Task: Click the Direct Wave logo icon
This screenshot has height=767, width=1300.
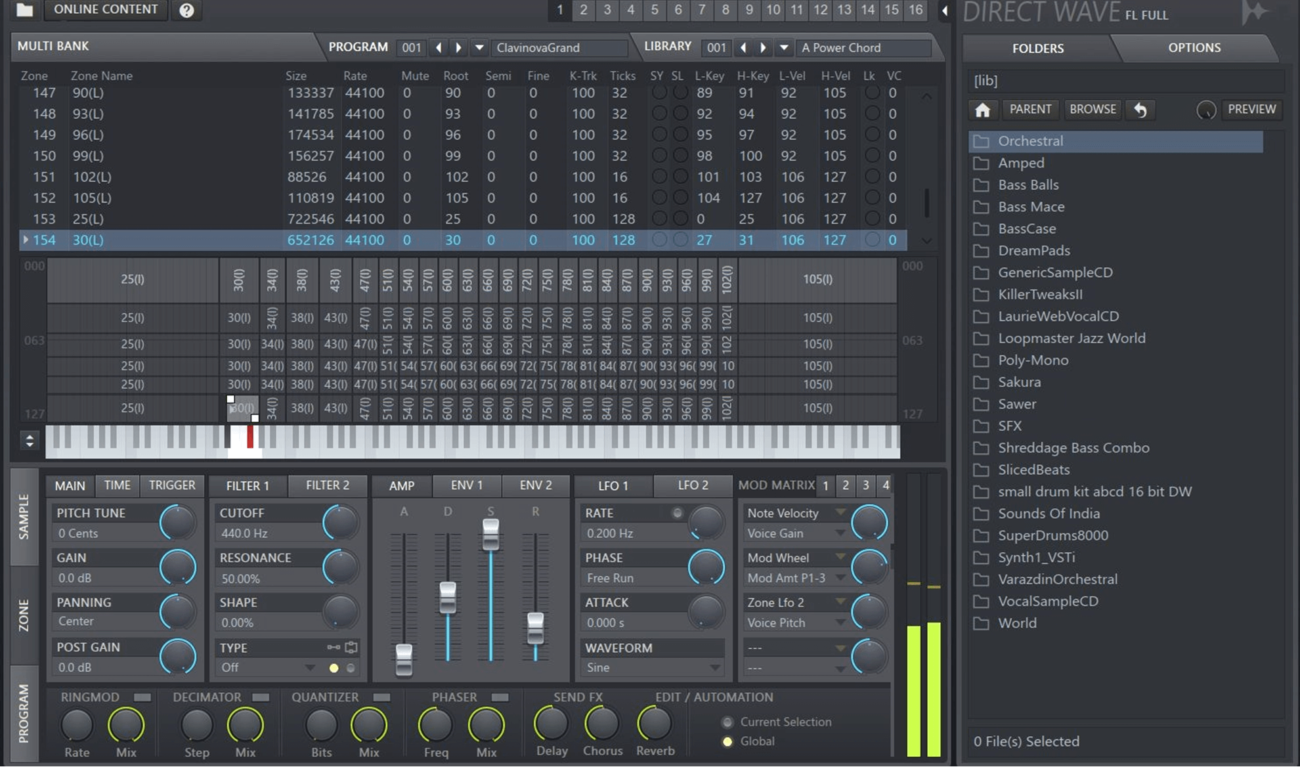Action: (1254, 13)
